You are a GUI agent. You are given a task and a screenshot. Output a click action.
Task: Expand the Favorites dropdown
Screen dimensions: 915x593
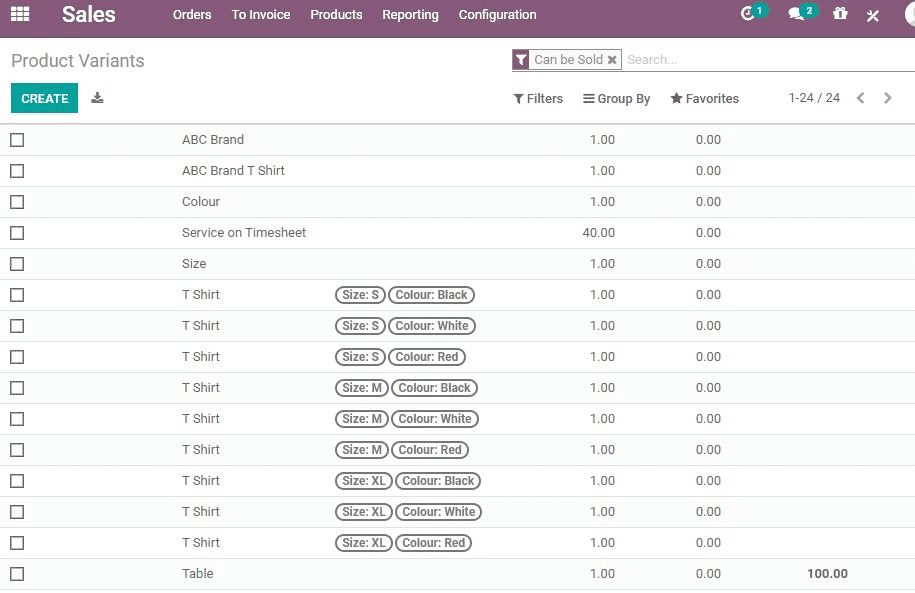pos(704,99)
